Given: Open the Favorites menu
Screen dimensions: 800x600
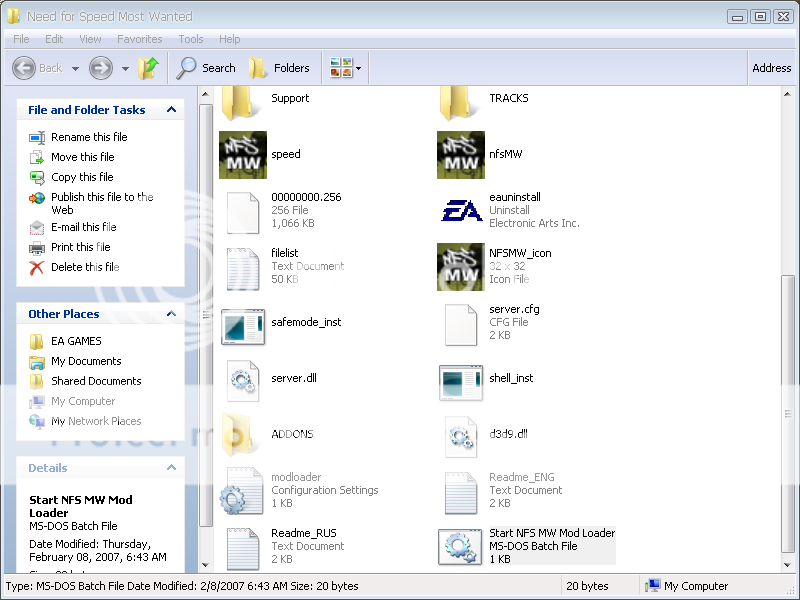Looking at the screenshot, I should point(139,39).
